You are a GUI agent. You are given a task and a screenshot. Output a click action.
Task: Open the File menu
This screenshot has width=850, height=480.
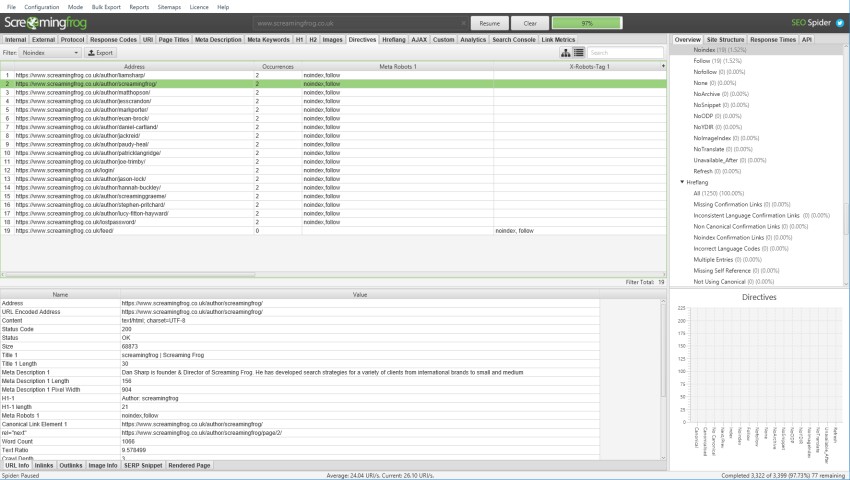click(x=11, y=7)
